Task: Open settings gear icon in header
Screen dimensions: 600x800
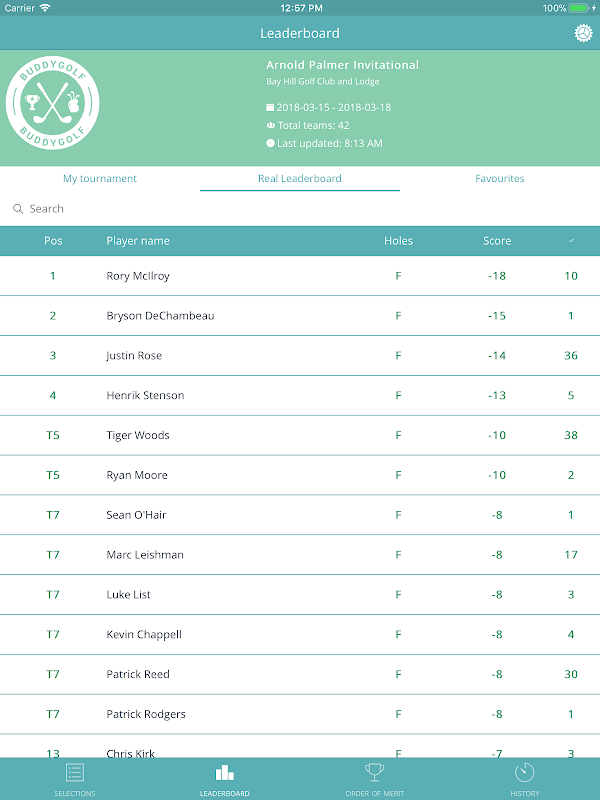Action: 583,33
